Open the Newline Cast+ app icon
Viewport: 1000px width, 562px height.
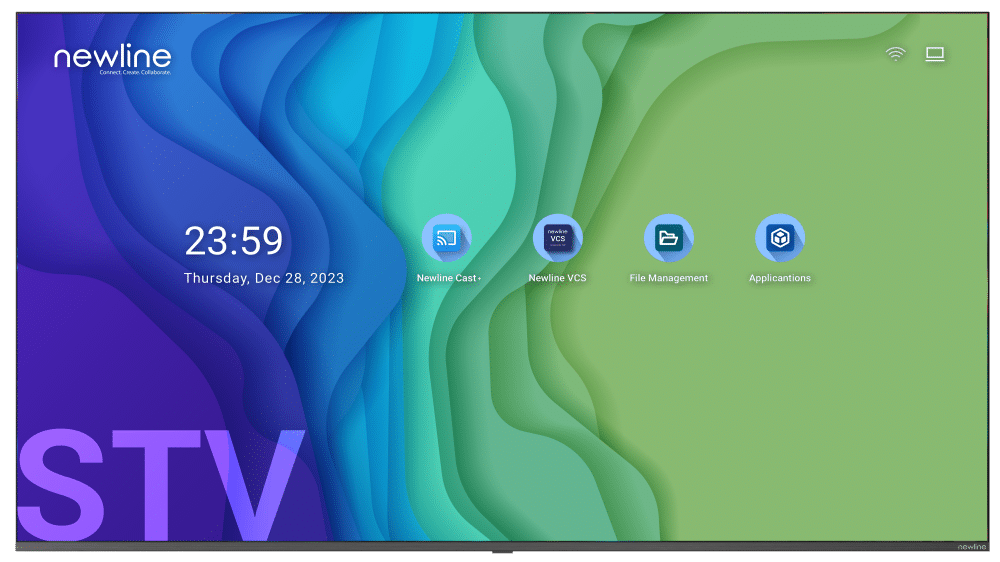coord(446,239)
